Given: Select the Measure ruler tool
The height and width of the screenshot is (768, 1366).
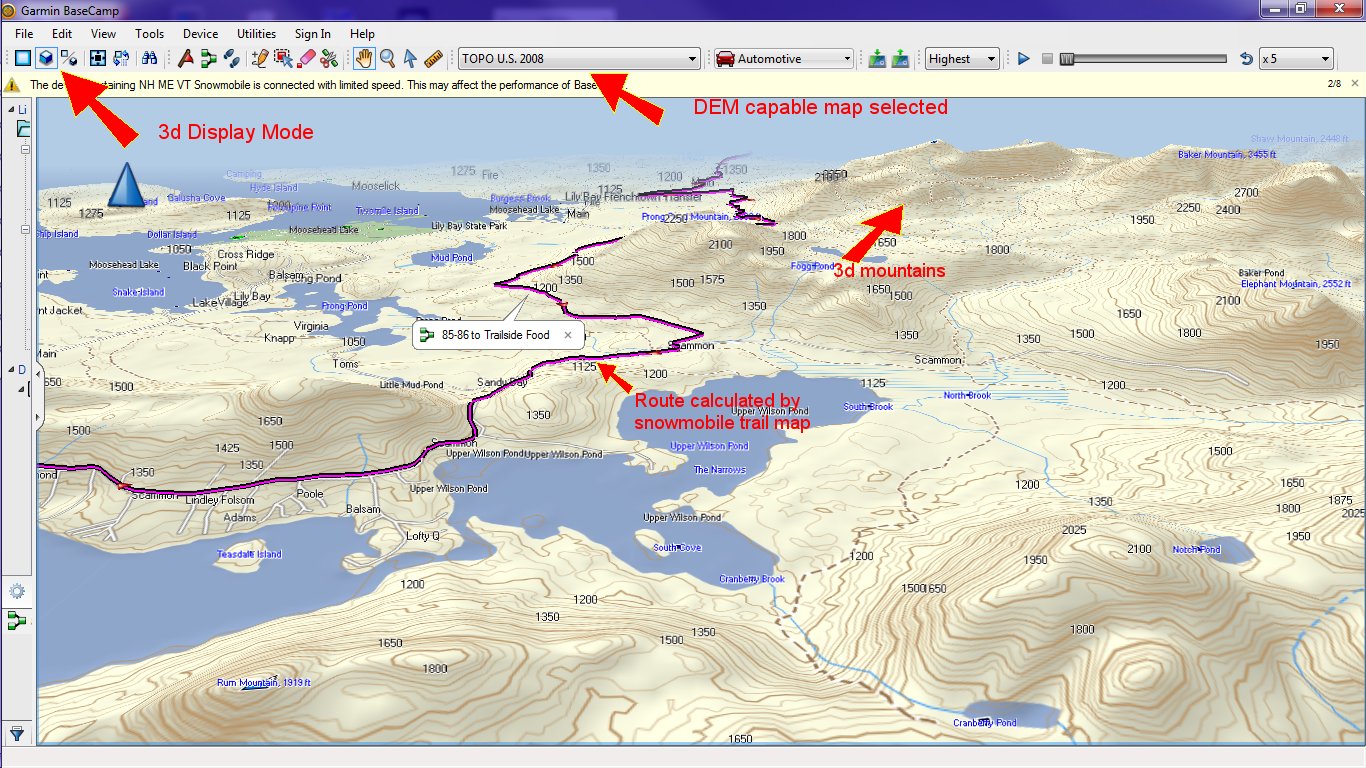Looking at the screenshot, I should point(433,58).
